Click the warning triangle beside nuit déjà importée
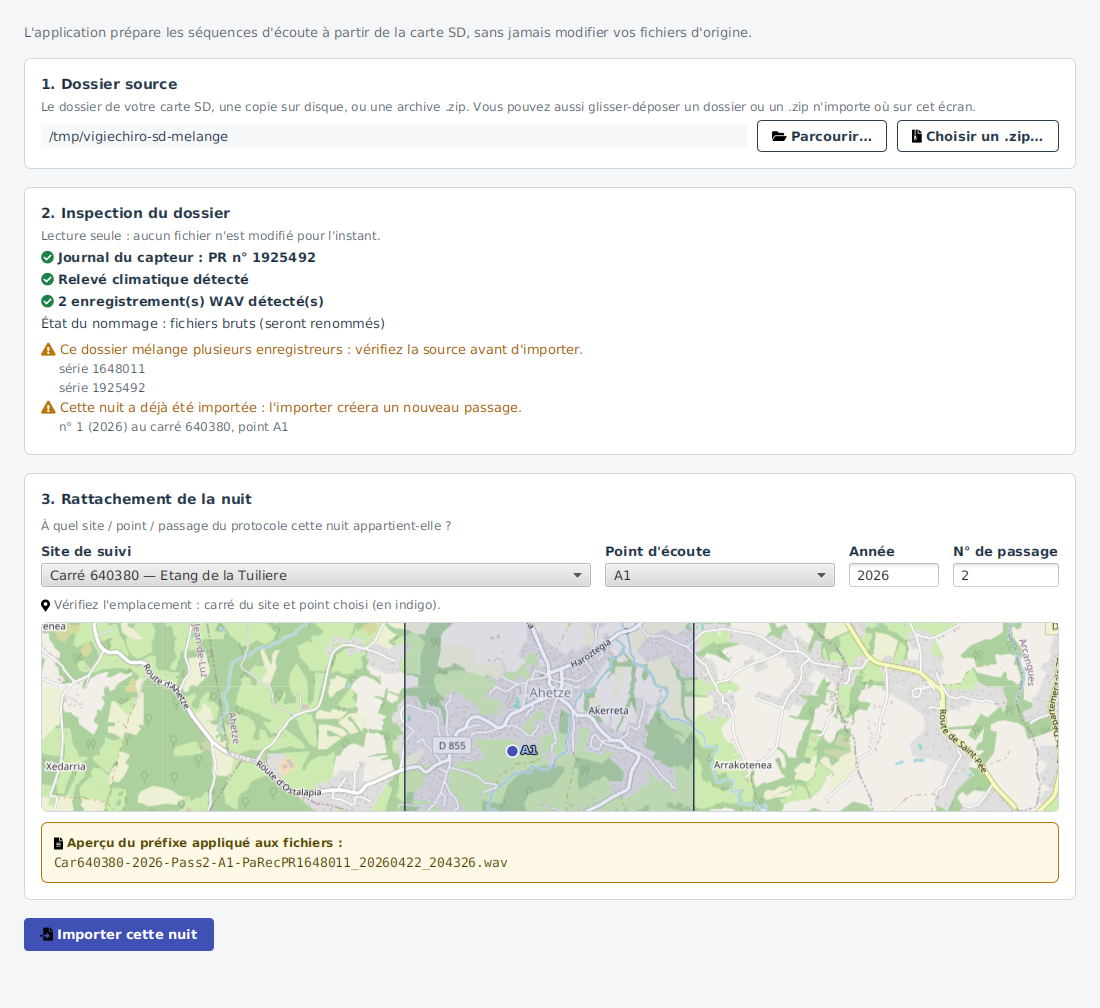This screenshot has height=1008, width=1100. pyautogui.click(x=48, y=408)
